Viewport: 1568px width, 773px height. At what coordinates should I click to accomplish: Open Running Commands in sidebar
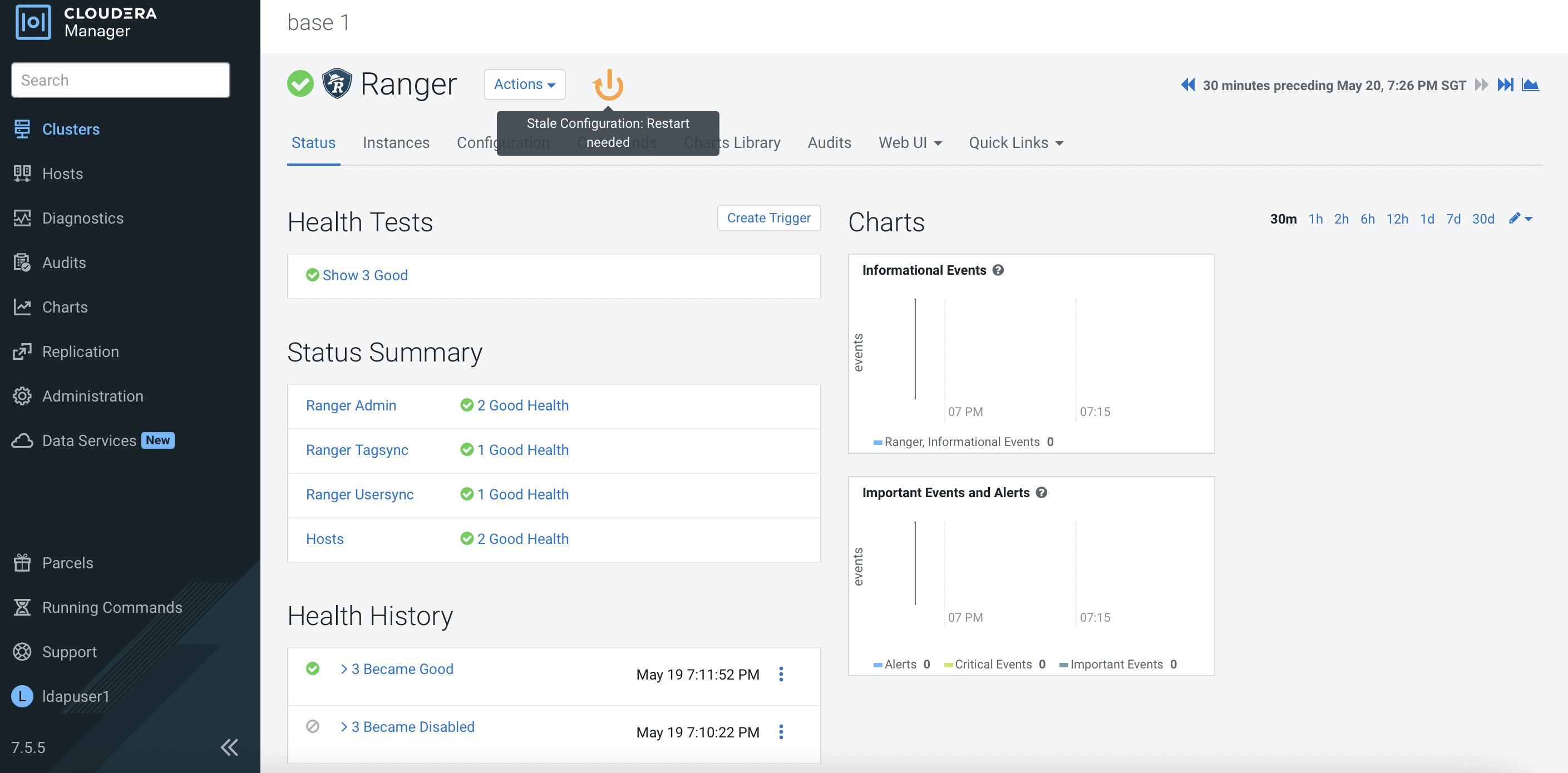[112, 607]
